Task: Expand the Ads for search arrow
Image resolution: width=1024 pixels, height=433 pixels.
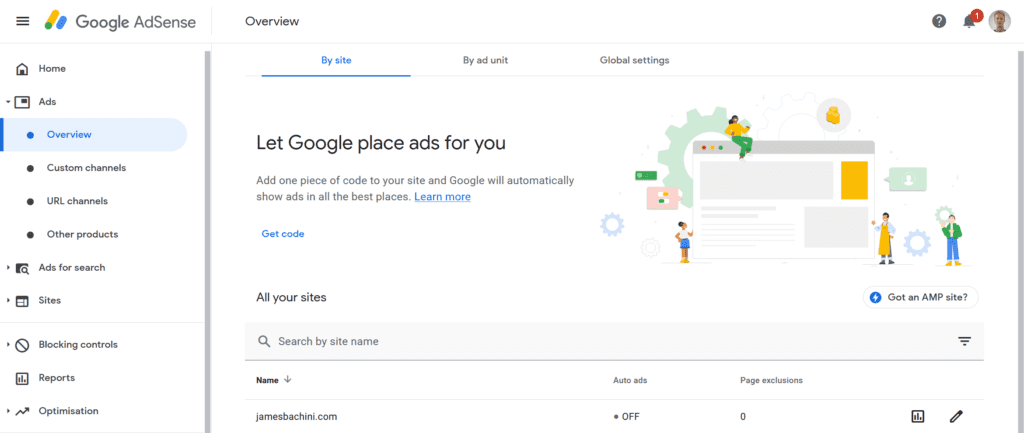Action: point(7,268)
